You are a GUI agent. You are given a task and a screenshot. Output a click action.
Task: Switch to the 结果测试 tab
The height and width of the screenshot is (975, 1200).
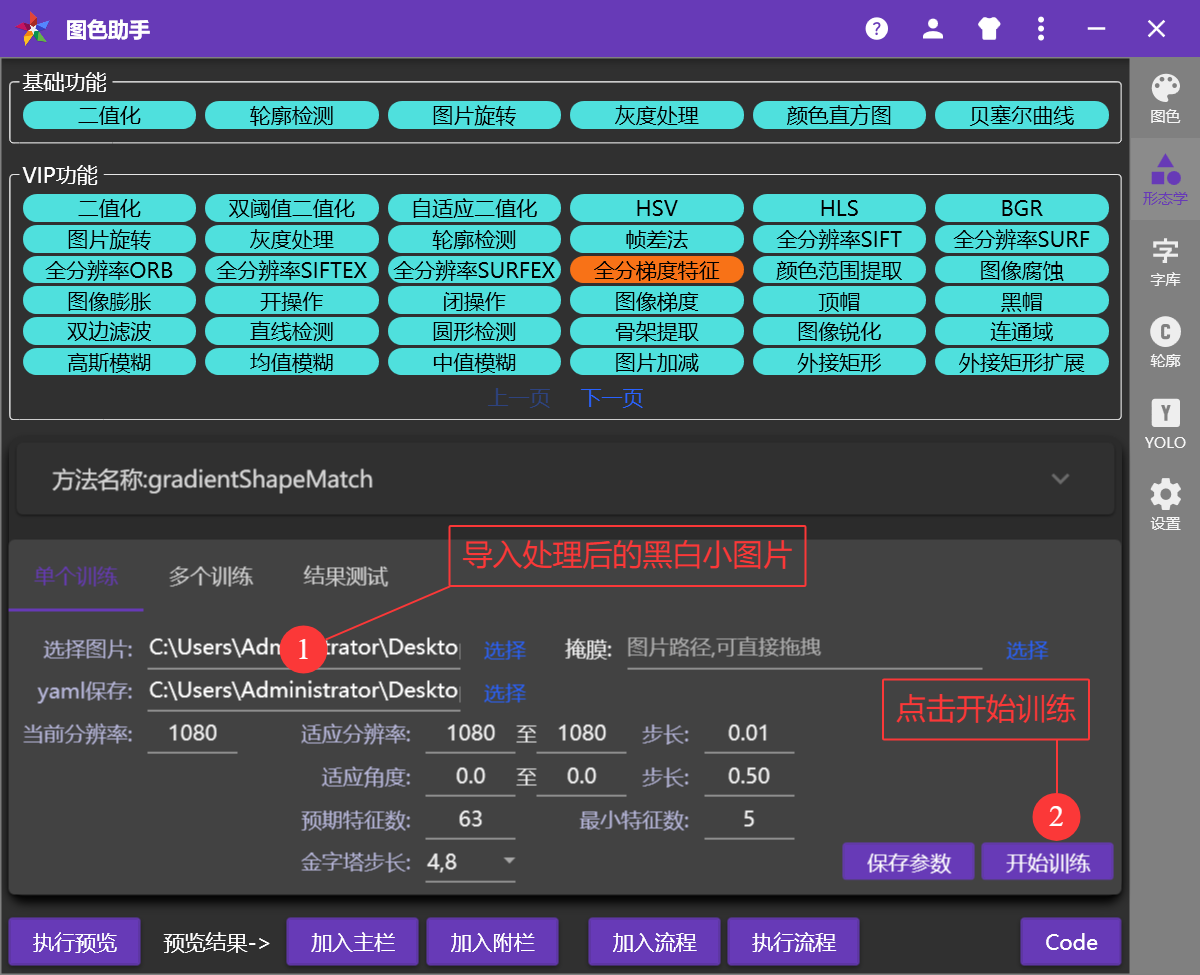(345, 576)
